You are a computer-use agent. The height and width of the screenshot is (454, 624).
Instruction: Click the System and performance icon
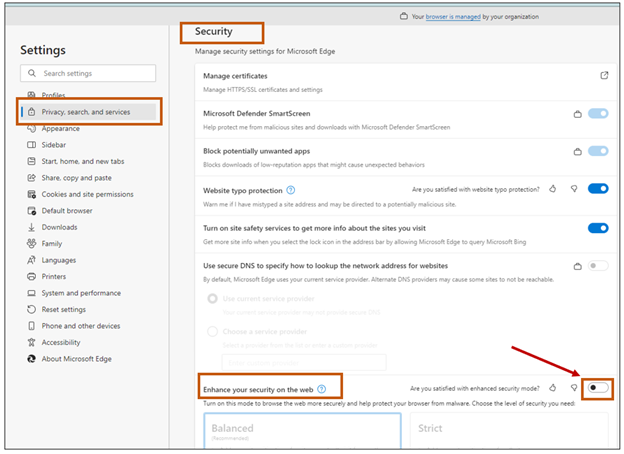(x=31, y=293)
